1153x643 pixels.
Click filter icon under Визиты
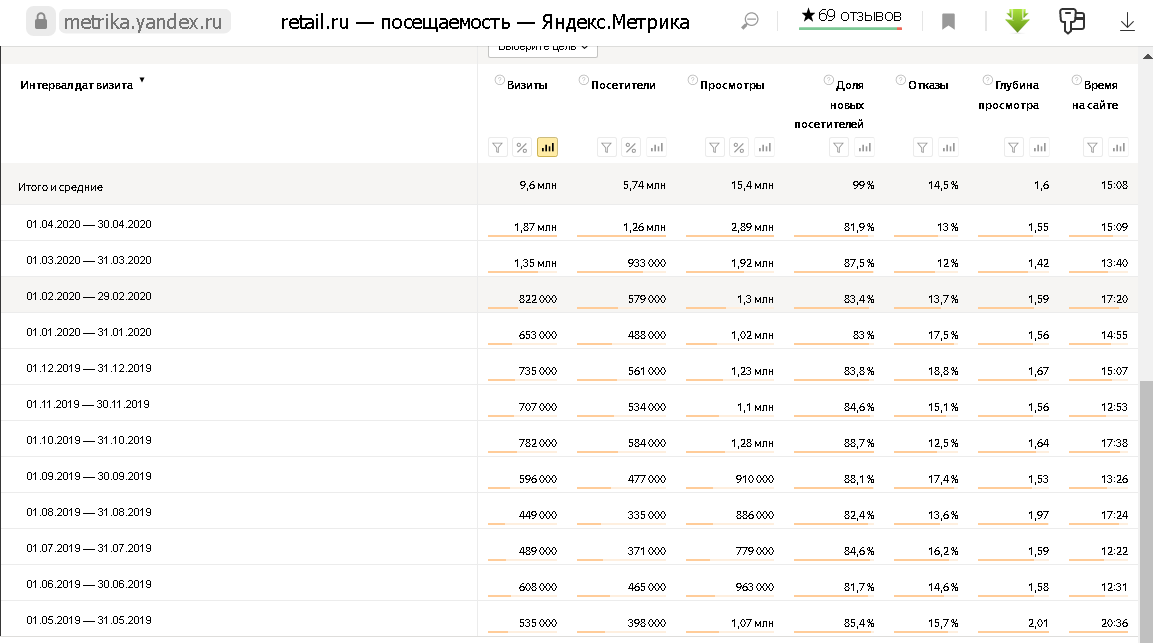pyautogui.click(x=498, y=147)
